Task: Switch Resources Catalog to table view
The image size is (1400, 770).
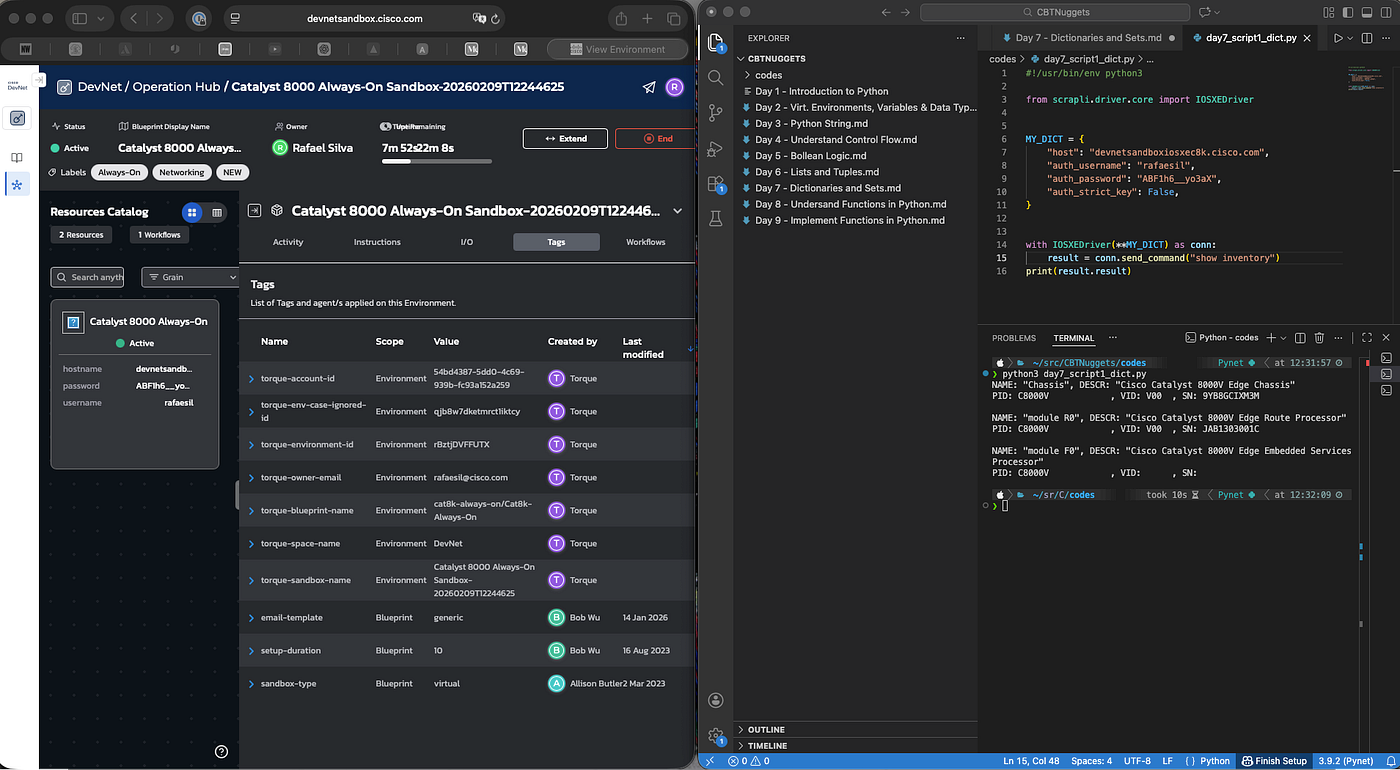Action: (x=217, y=212)
